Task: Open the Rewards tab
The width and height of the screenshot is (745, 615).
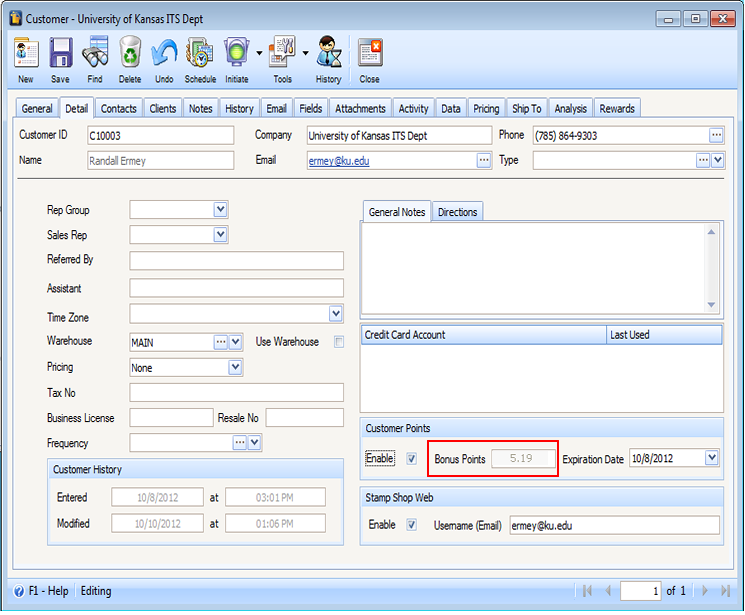Action: click(617, 108)
